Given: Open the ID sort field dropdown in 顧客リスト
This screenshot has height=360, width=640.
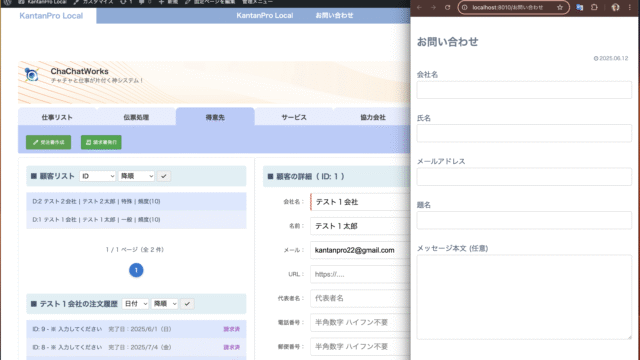Looking at the screenshot, I should 97,176.
